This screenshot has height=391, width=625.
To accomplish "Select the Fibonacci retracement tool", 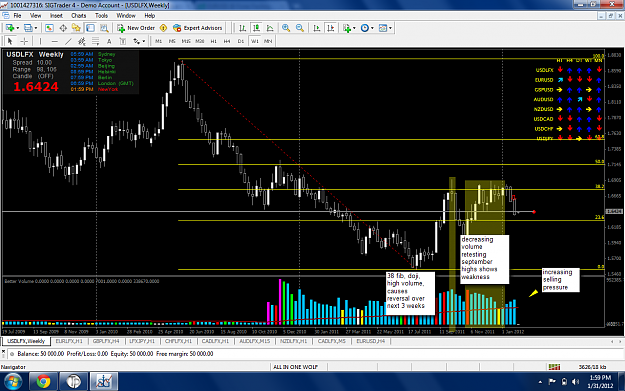I will [95, 41].
